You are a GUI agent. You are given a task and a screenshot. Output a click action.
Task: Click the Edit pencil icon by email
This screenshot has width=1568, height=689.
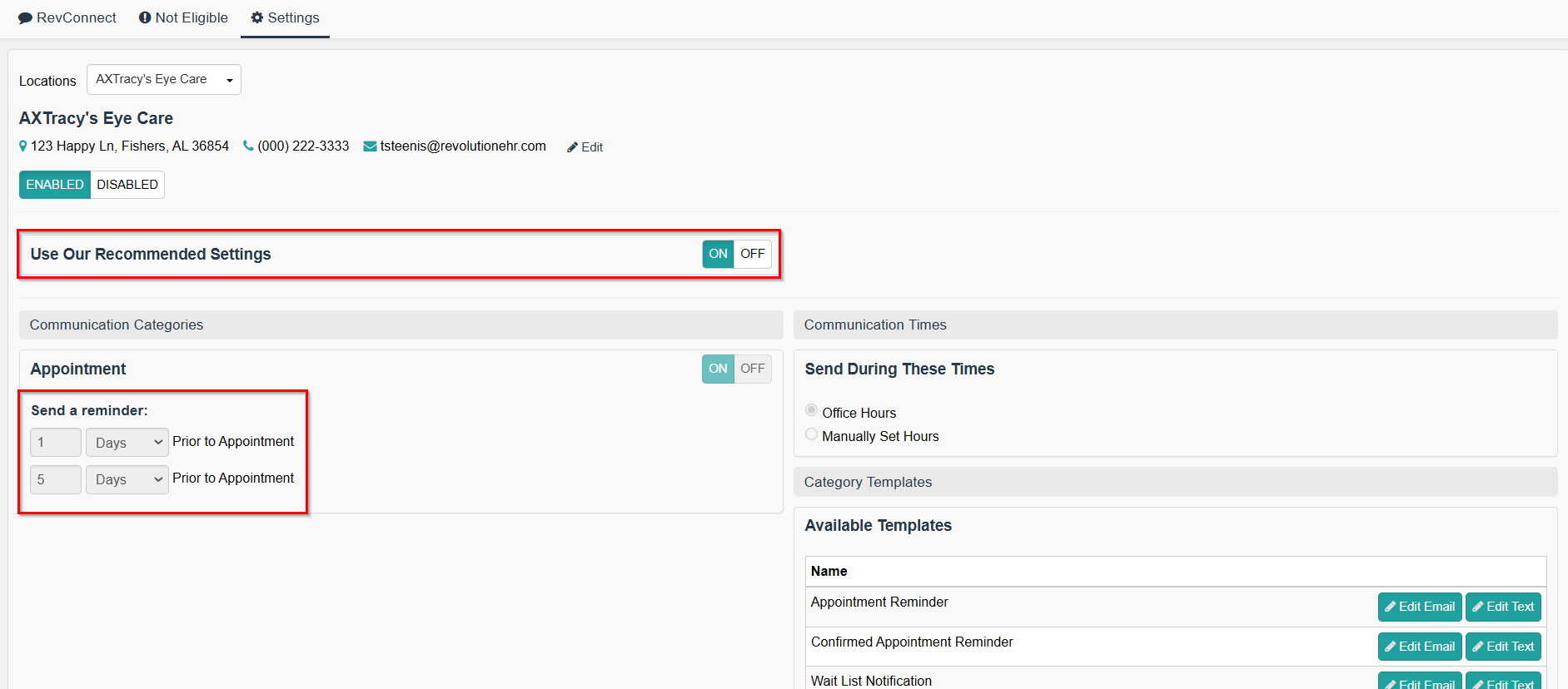coord(572,147)
